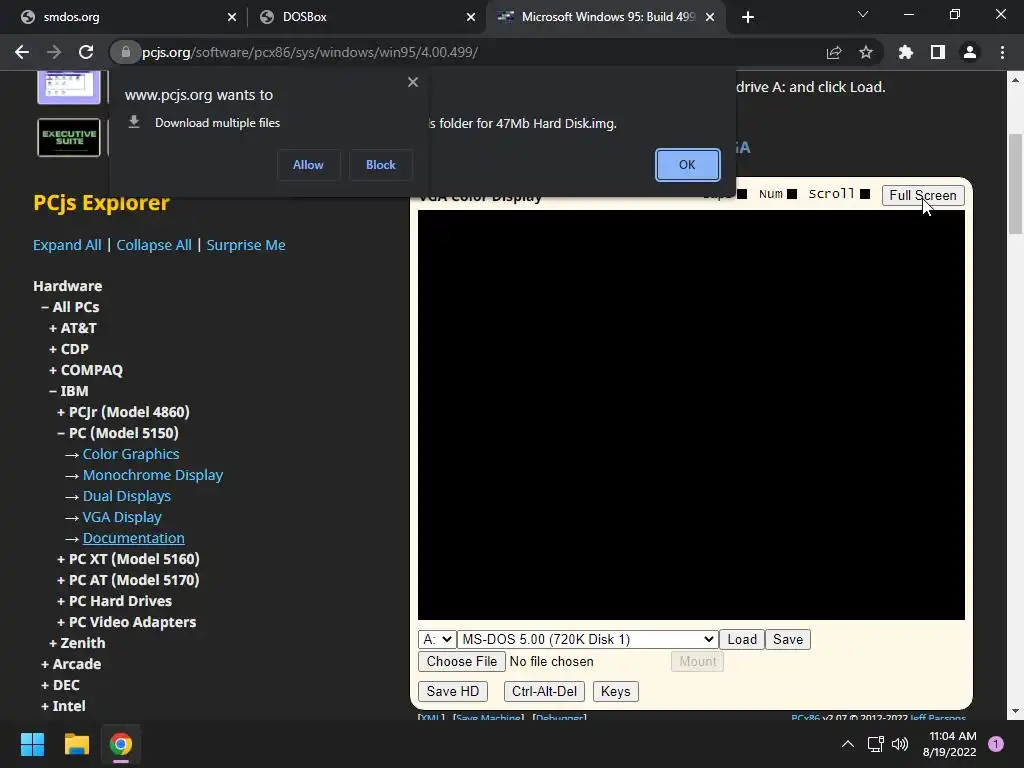Expand PC Video Adapters node
This screenshot has height=768, width=1024.
(x=126, y=622)
